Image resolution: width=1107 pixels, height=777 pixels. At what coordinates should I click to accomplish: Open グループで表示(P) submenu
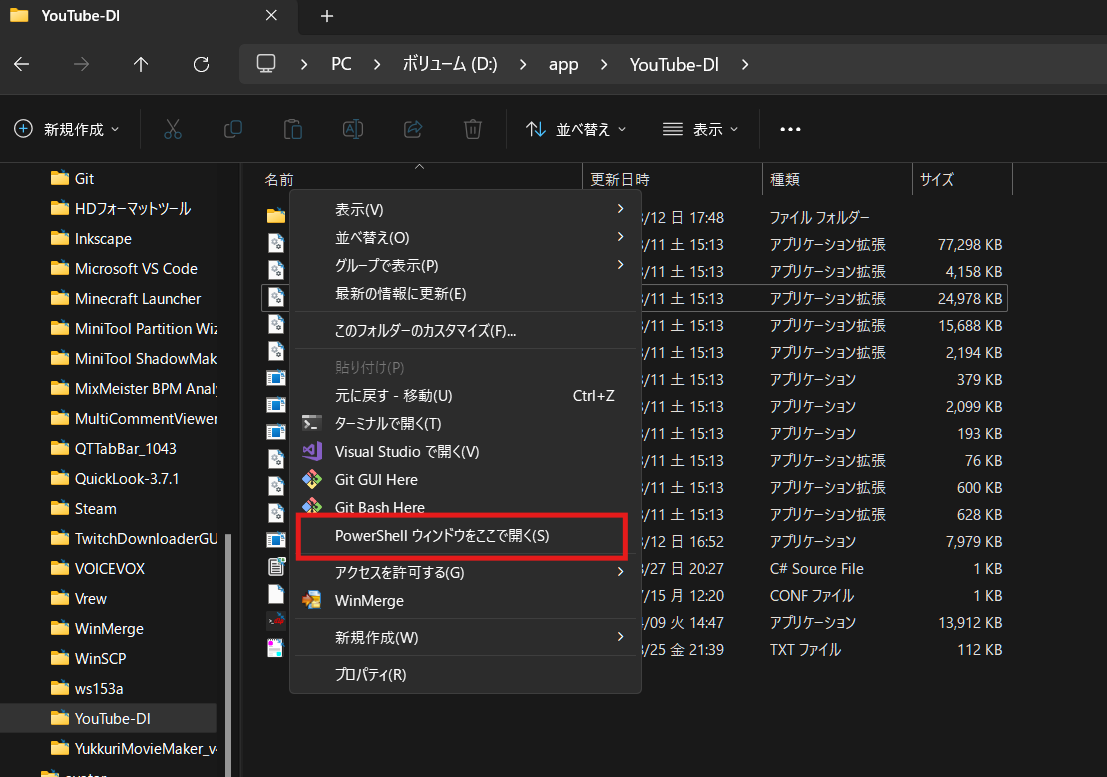coord(465,265)
